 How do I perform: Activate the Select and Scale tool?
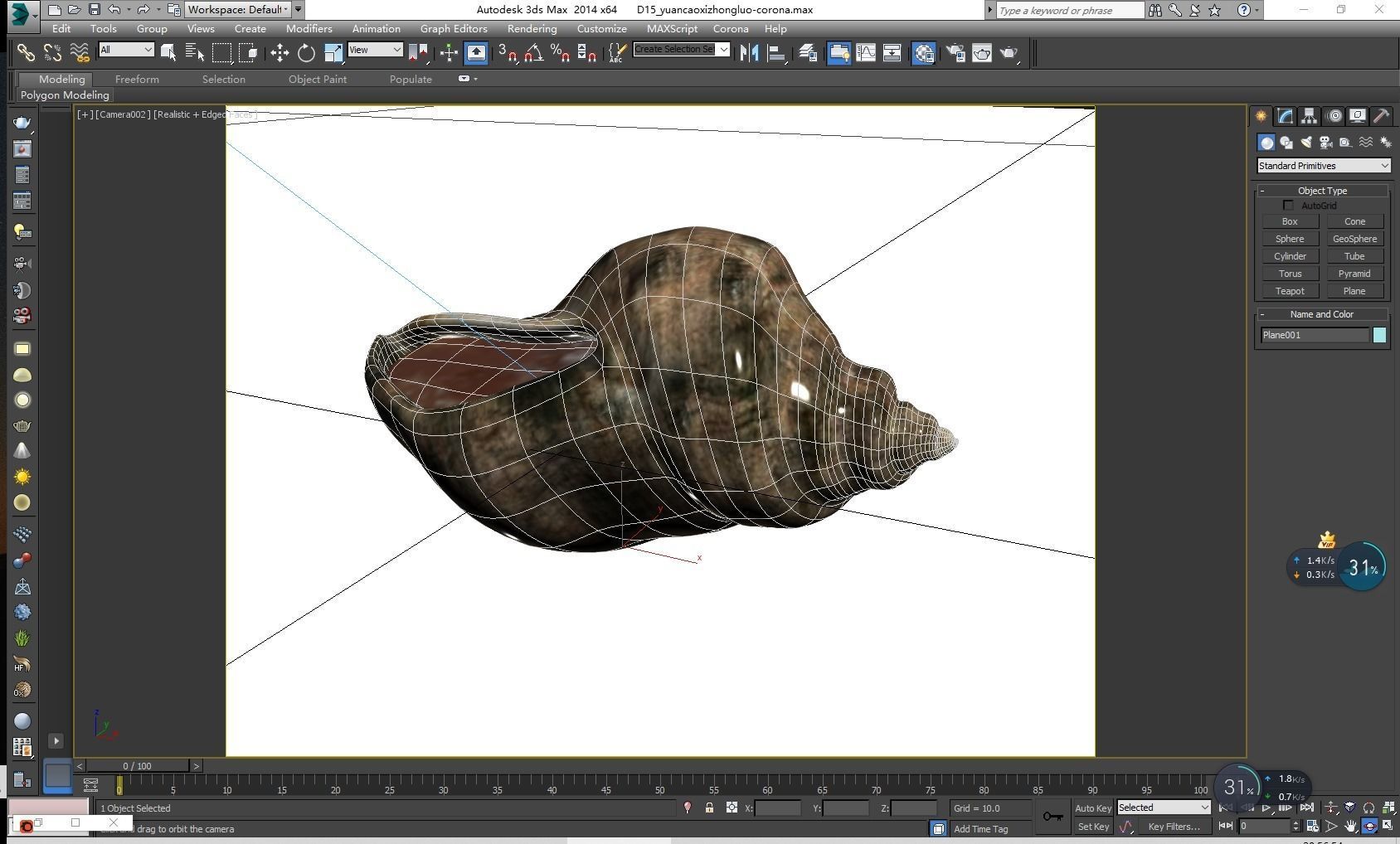click(333, 53)
